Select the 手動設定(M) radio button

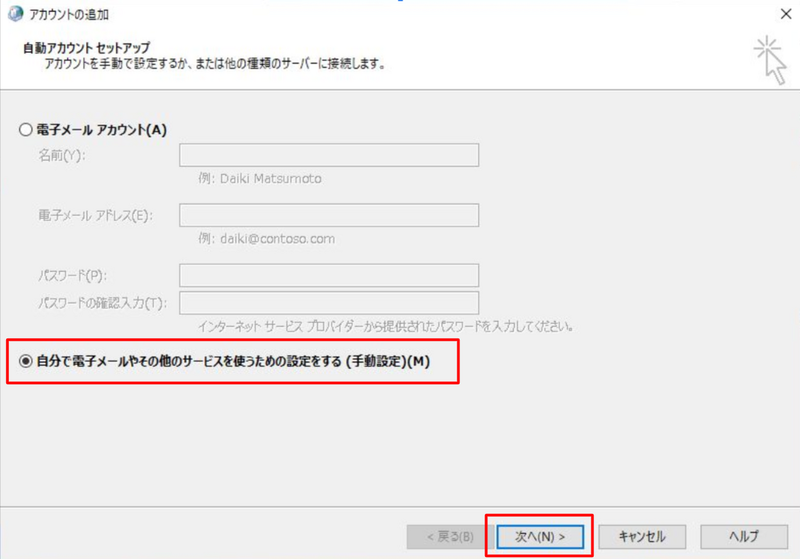(x=26, y=361)
